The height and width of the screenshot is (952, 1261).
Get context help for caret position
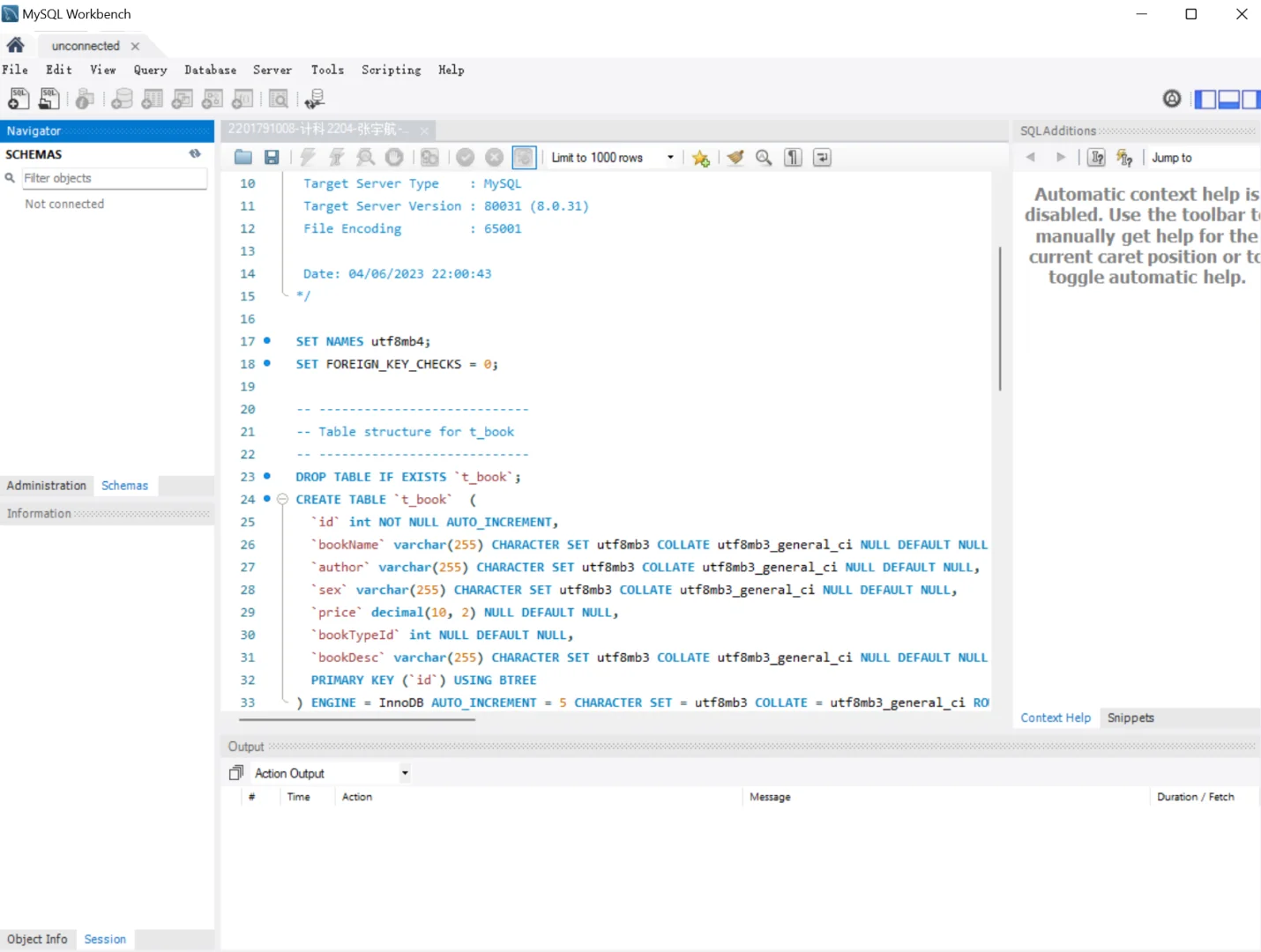(1096, 158)
